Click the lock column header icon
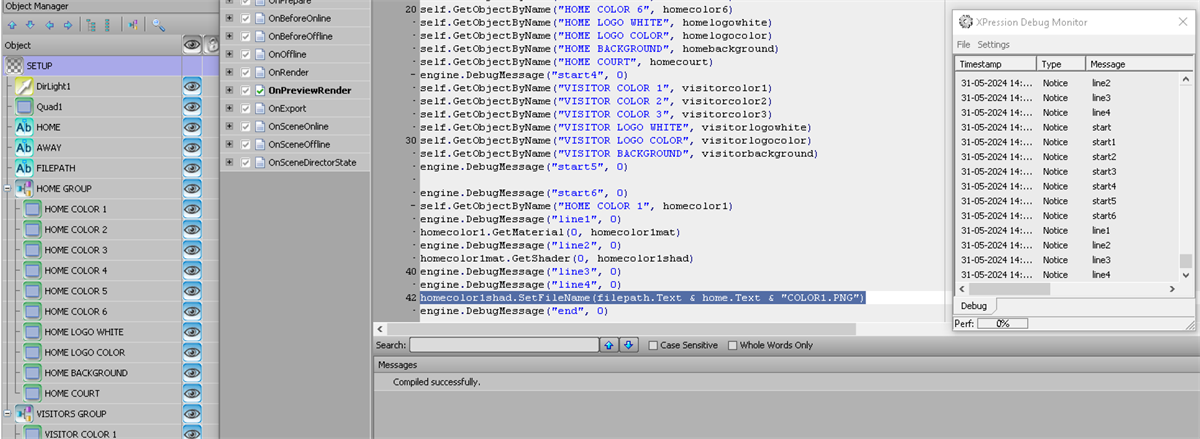Screen dimensions: 1200x439 [212, 45]
